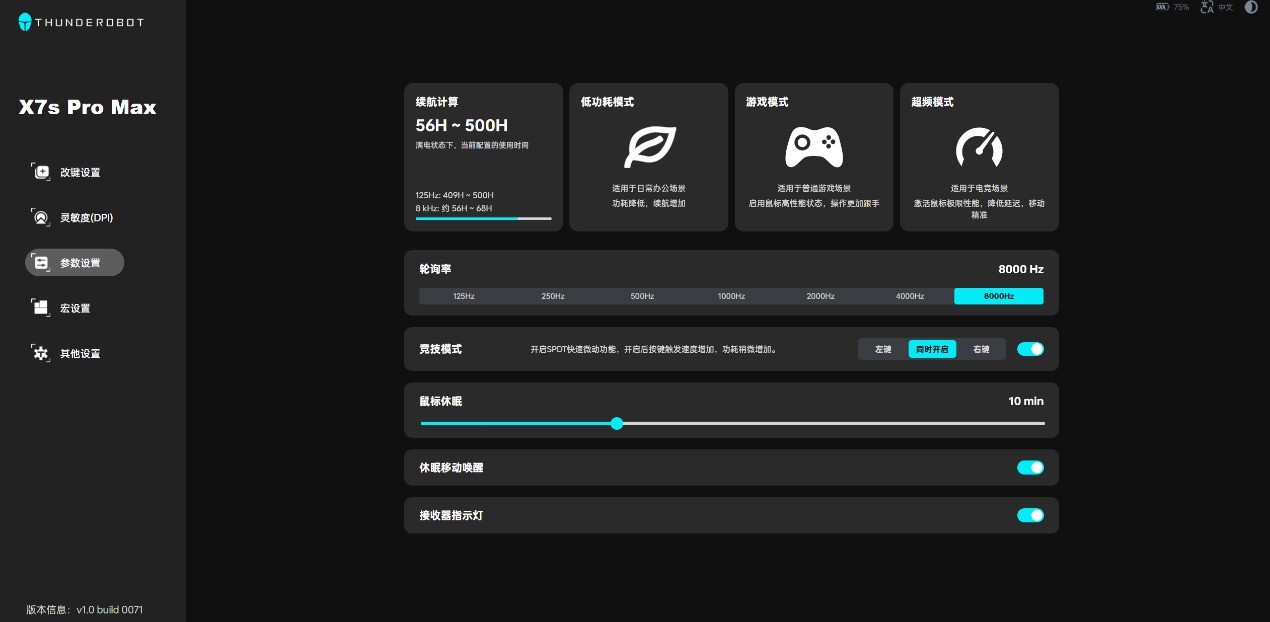1270x622 pixels.
Task: Click the "125Hz: 409H ~ 500H" estimate
Action: pyautogui.click(x=455, y=194)
